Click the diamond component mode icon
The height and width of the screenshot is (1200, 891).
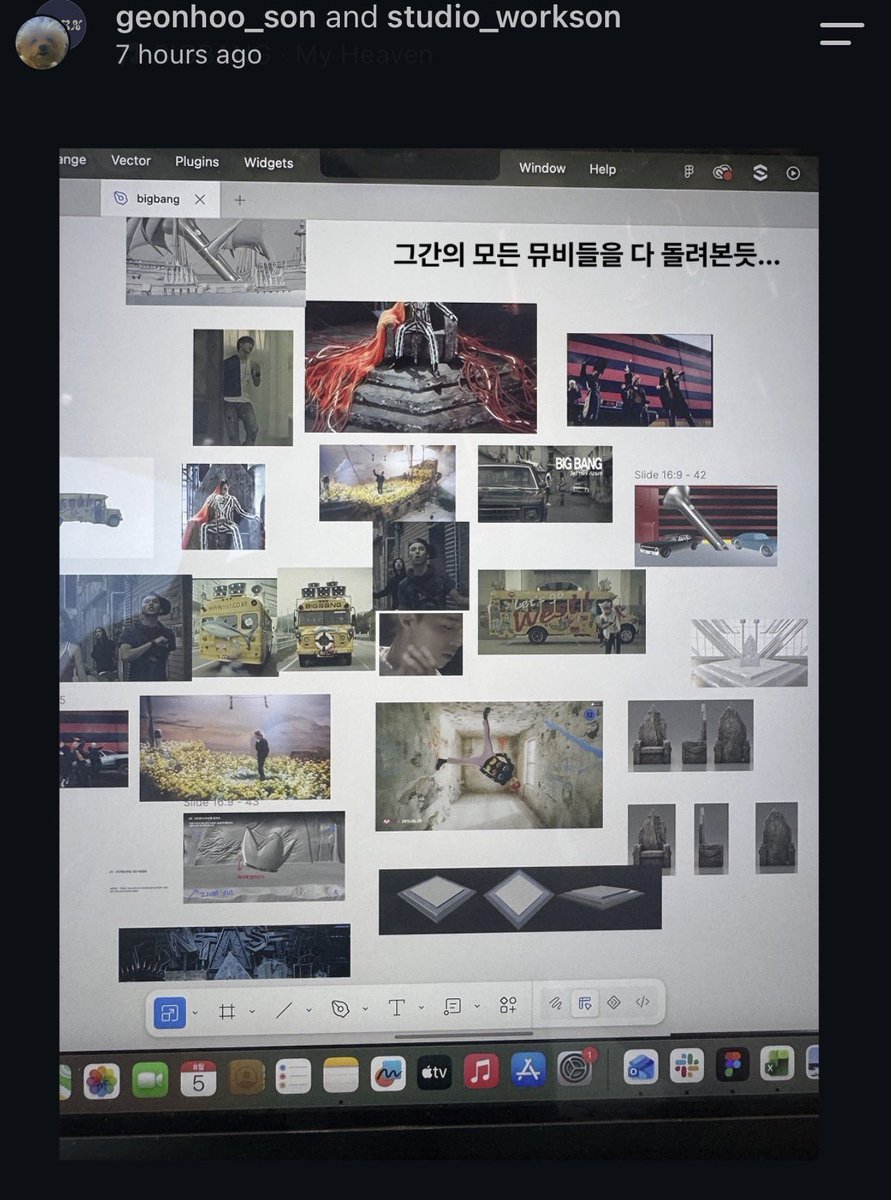(x=614, y=1002)
